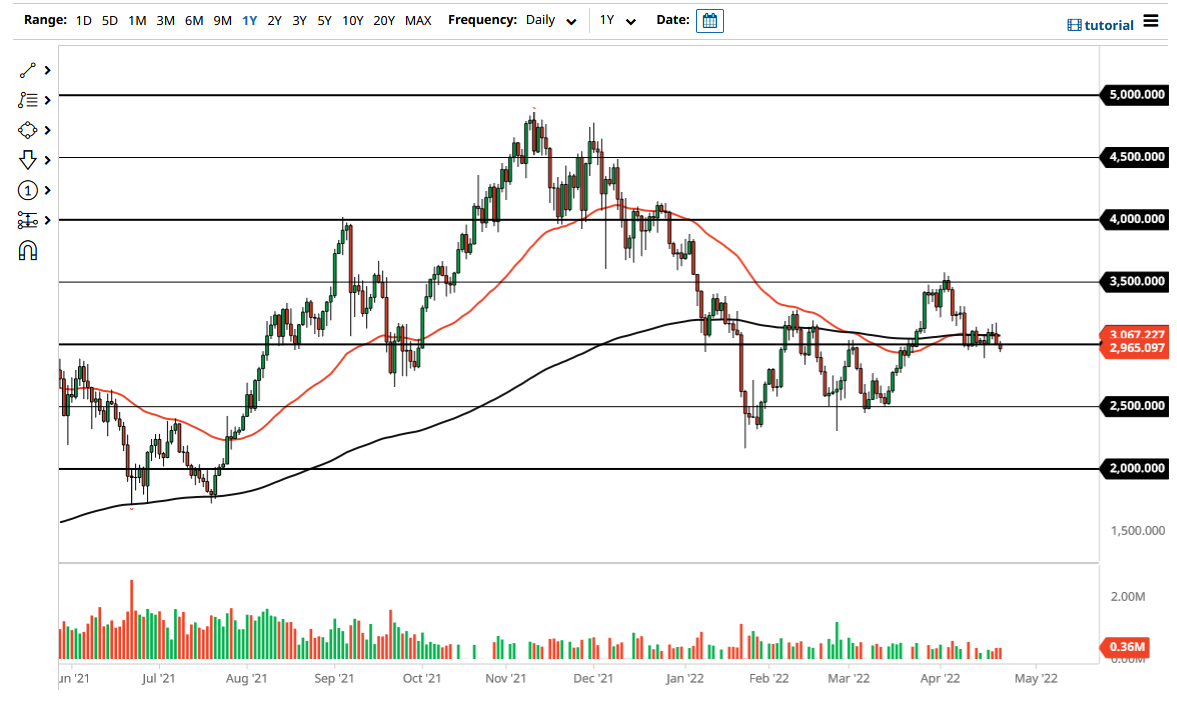This screenshot has height=705, width=1177.
Task: Click the Sep '21 date axis label
Action: coord(334,679)
